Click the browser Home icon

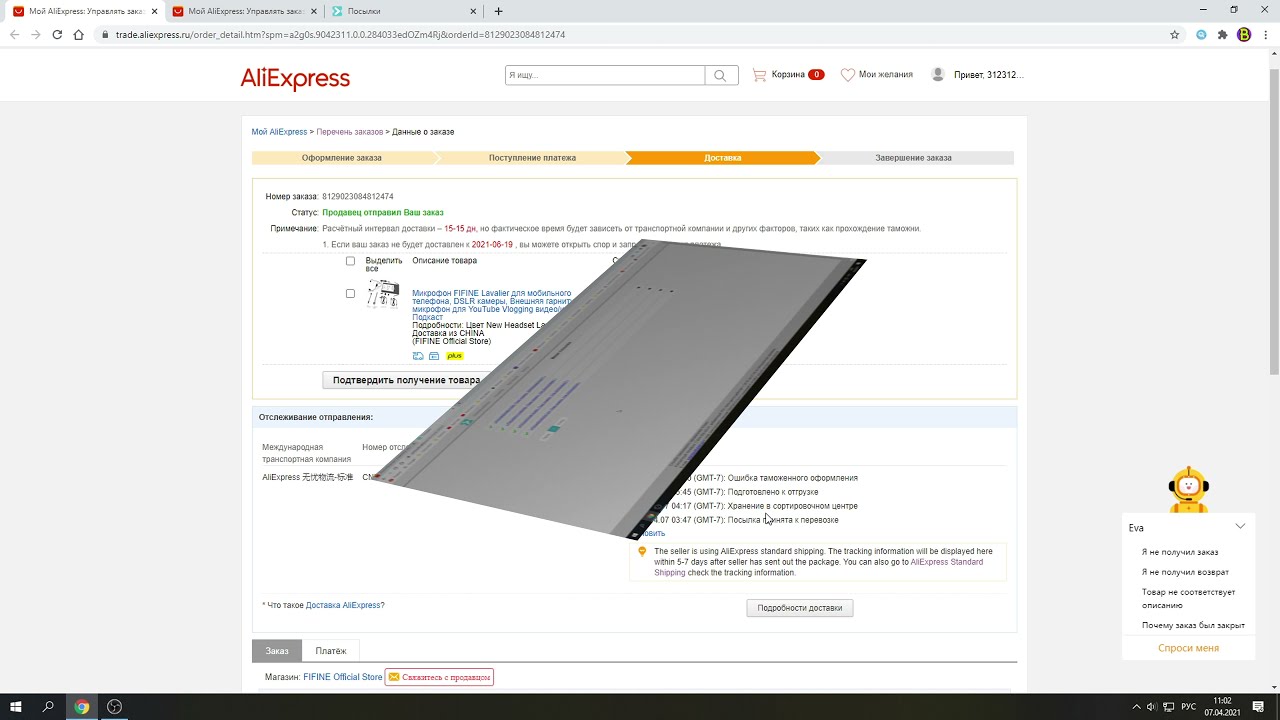(79, 35)
